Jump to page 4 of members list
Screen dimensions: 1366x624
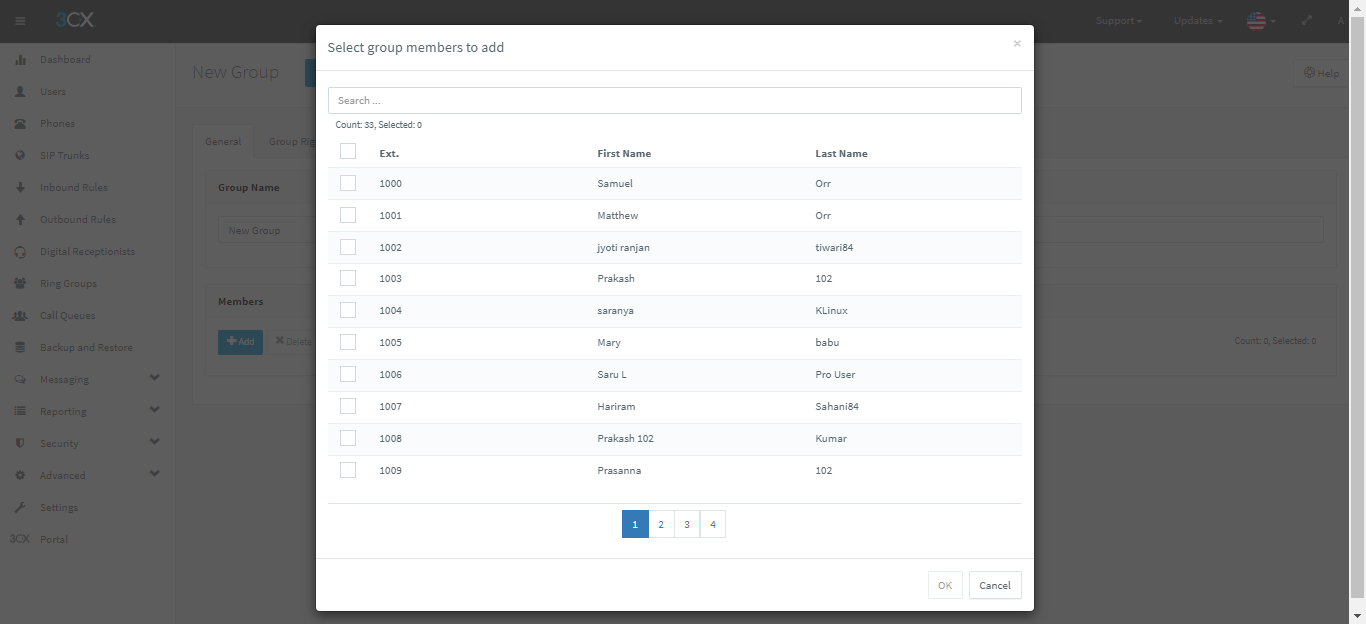(713, 525)
